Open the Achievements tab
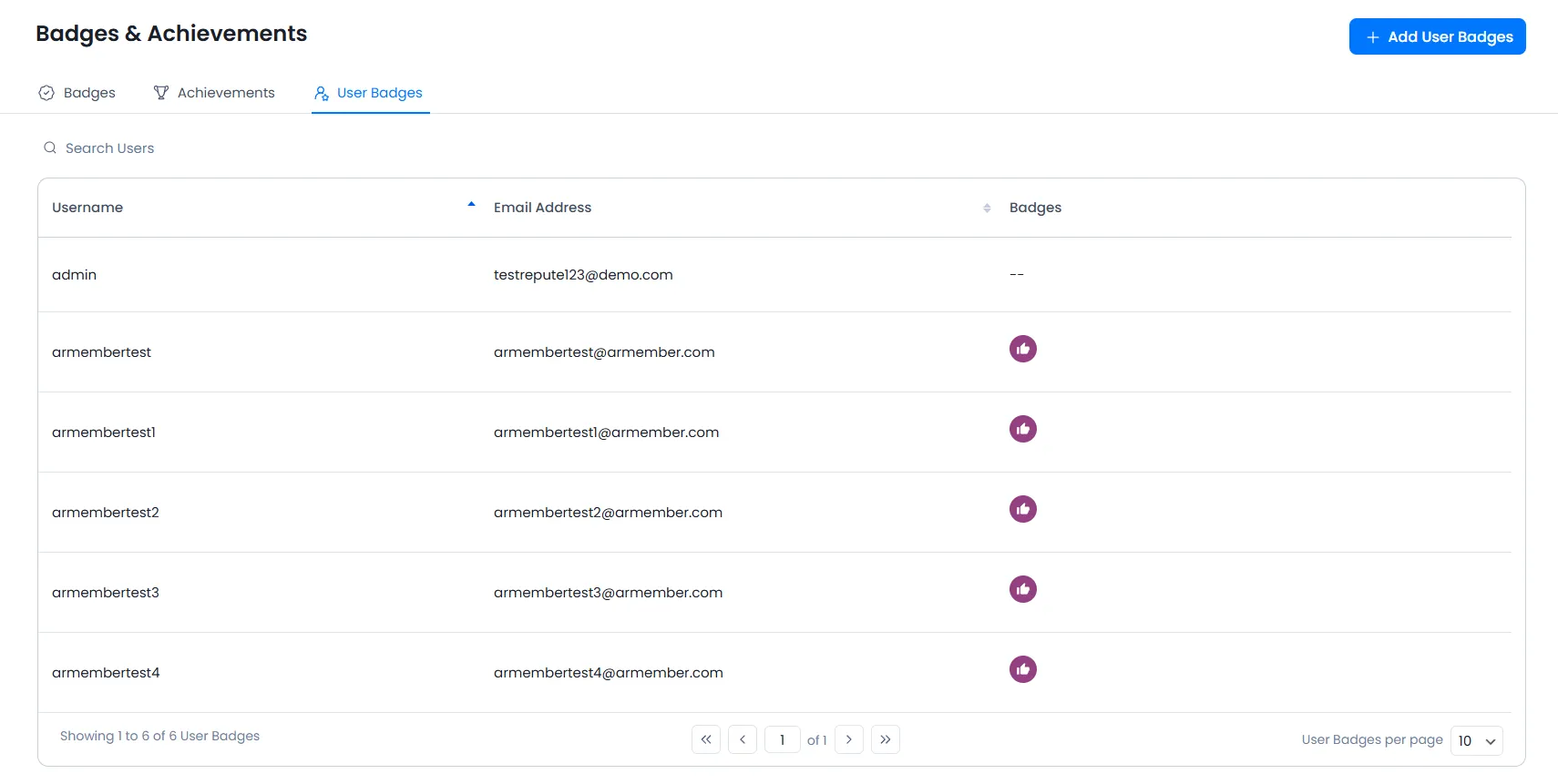1558x784 pixels. 214,93
